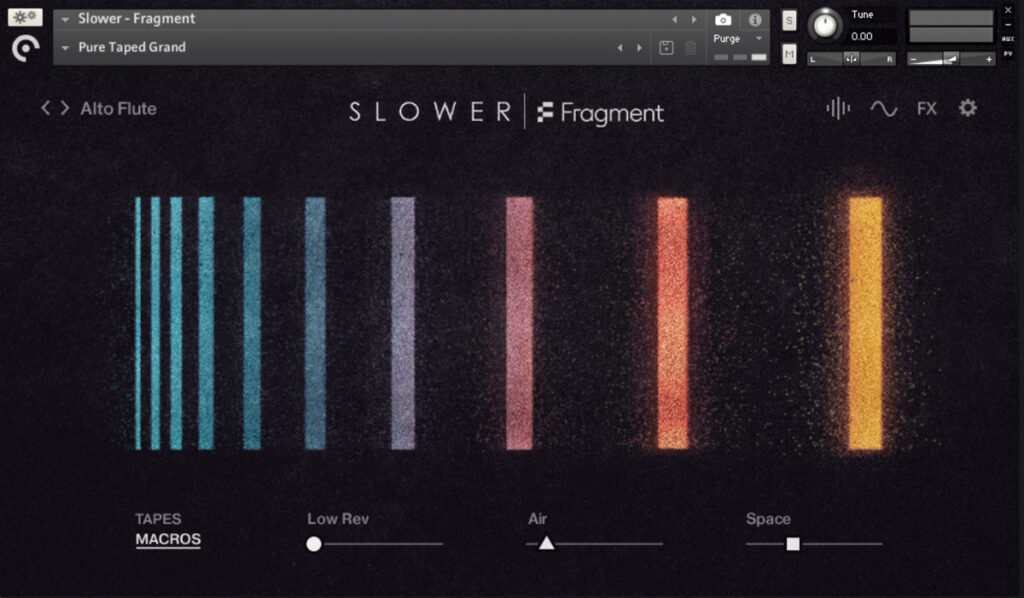This screenshot has height=598, width=1024.
Task: Solo the instrument with S button
Action: pos(789,21)
